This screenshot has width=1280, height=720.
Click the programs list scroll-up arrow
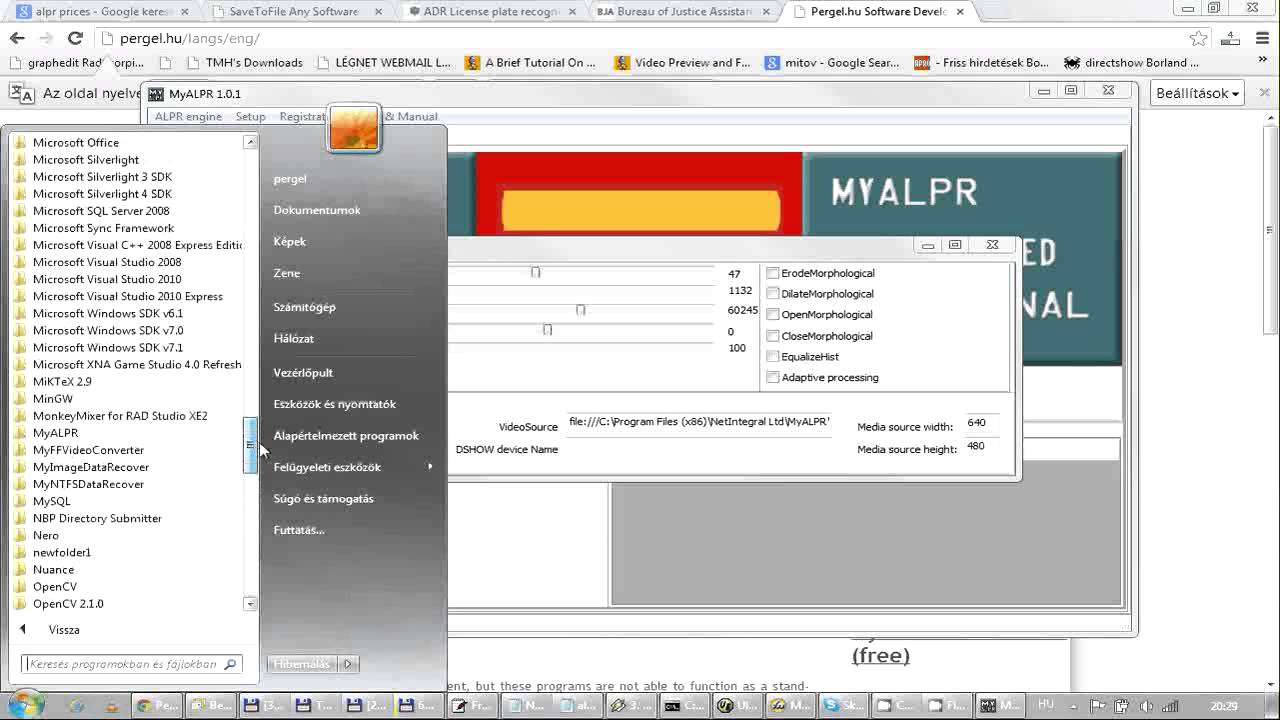250,142
